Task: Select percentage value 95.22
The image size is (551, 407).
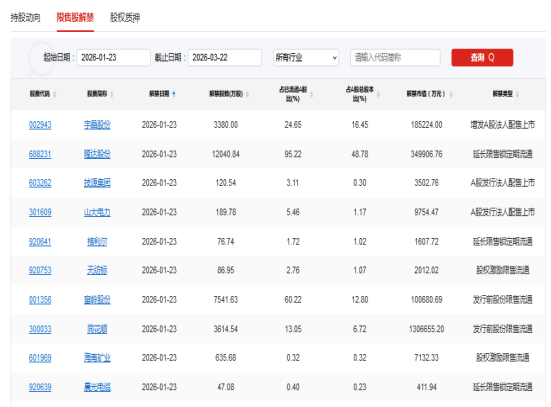Action: (x=293, y=154)
